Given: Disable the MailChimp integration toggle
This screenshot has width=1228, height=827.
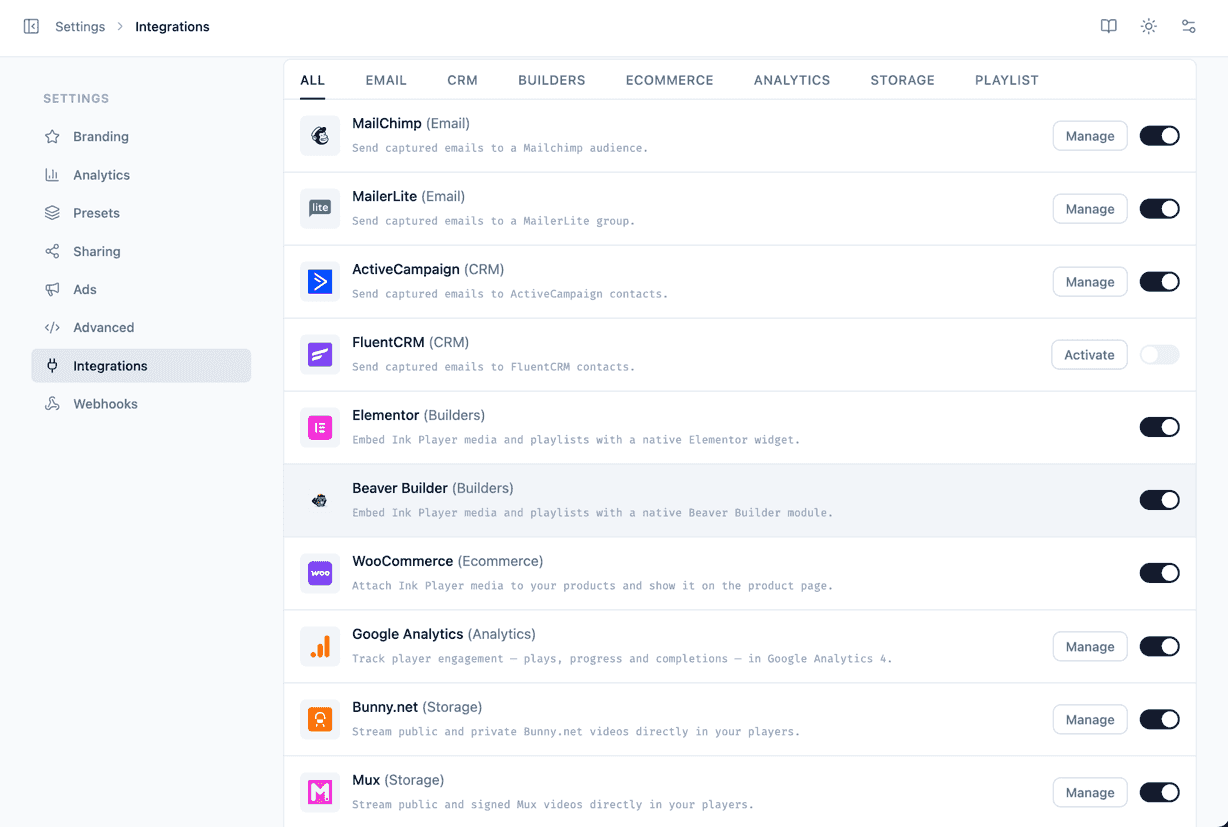Looking at the screenshot, I should (x=1160, y=136).
